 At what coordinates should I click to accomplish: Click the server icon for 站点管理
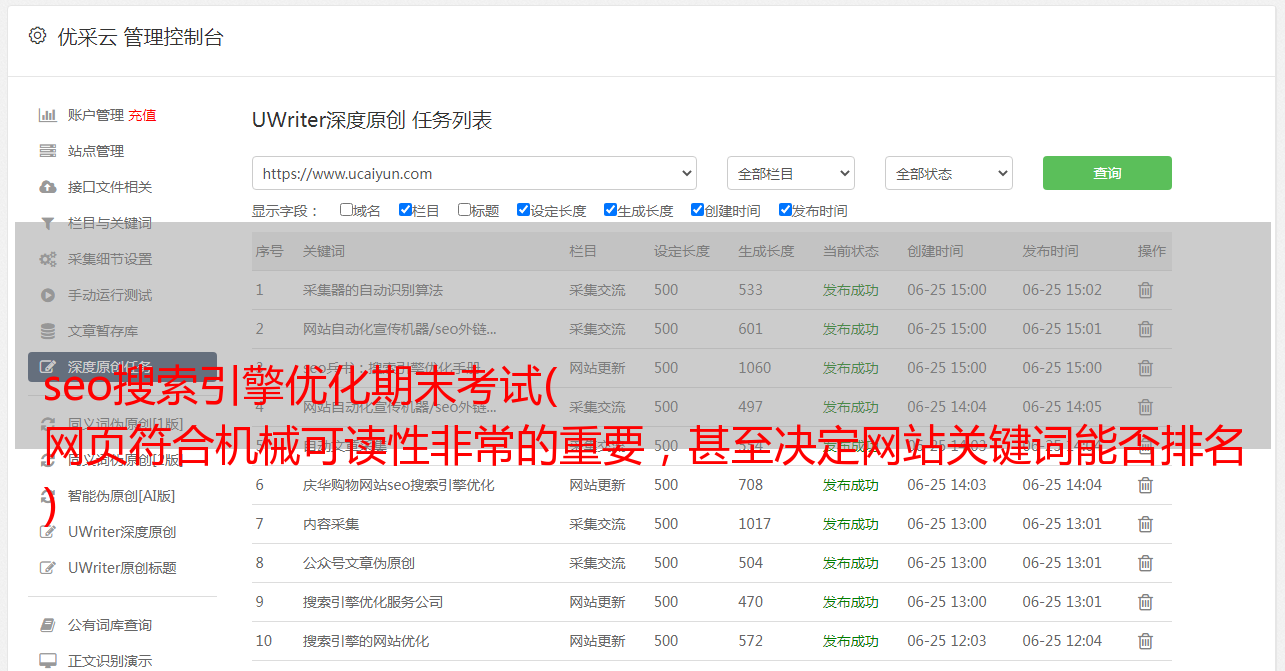(47, 151)
